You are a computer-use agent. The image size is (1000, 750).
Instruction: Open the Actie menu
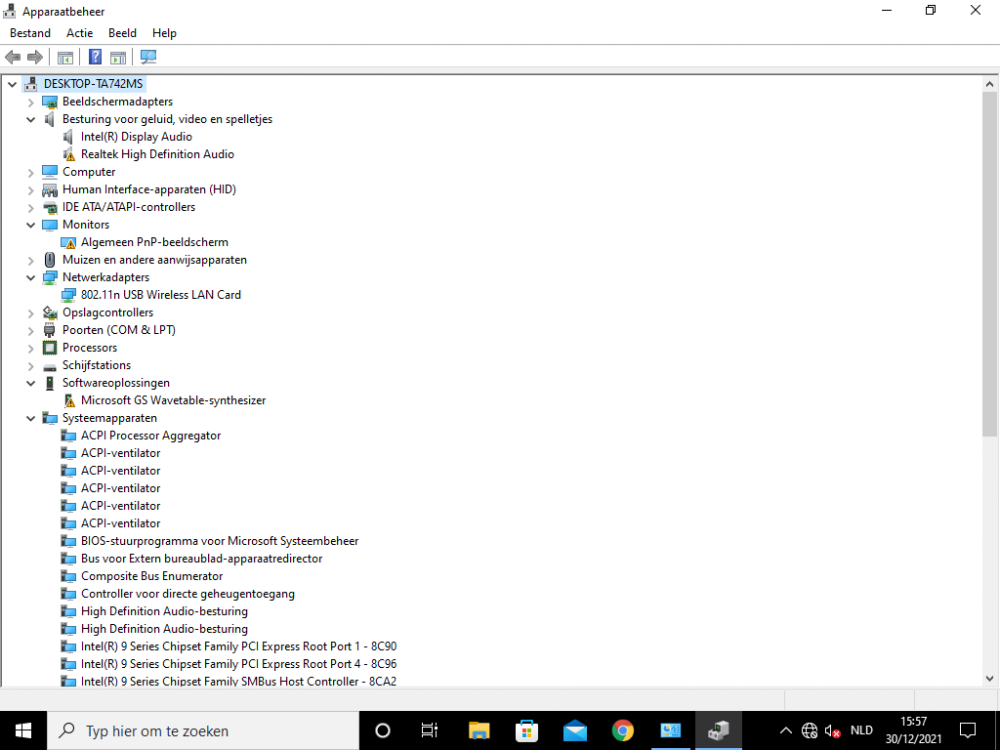click(x=80, y=33)
